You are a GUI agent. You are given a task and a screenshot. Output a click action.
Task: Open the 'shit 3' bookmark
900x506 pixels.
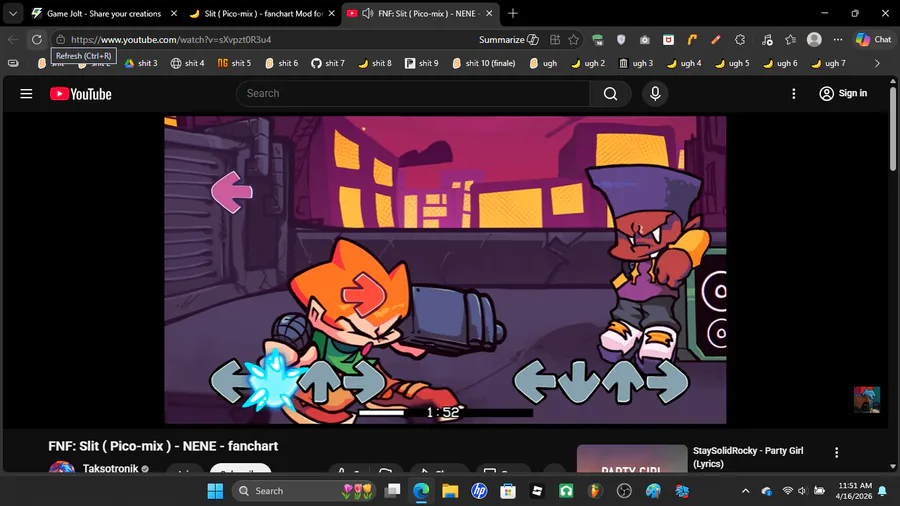[x=141, y=63]
